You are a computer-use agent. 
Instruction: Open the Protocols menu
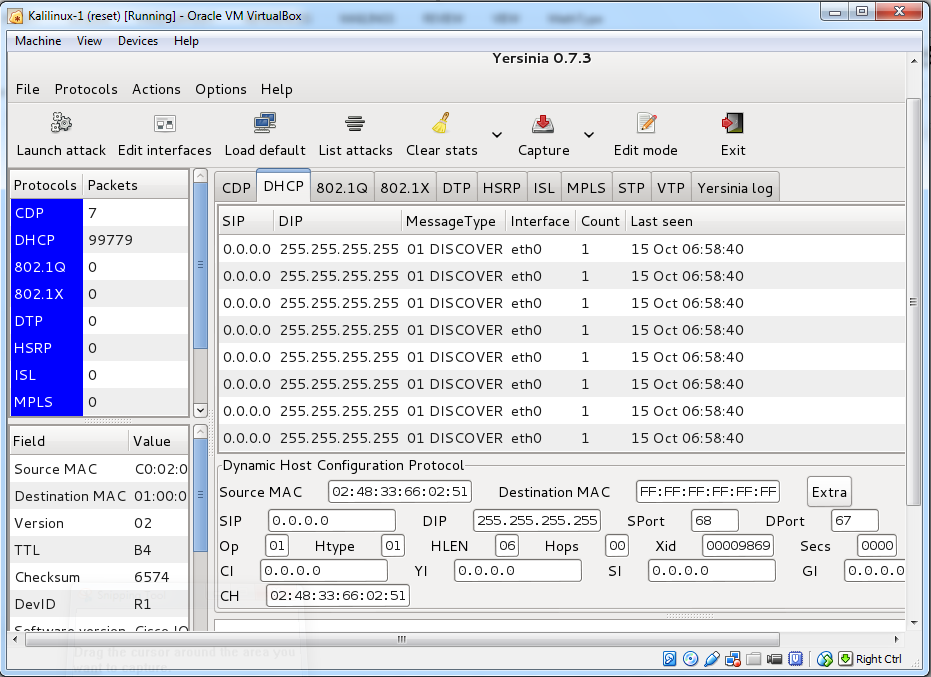(86, 89)
